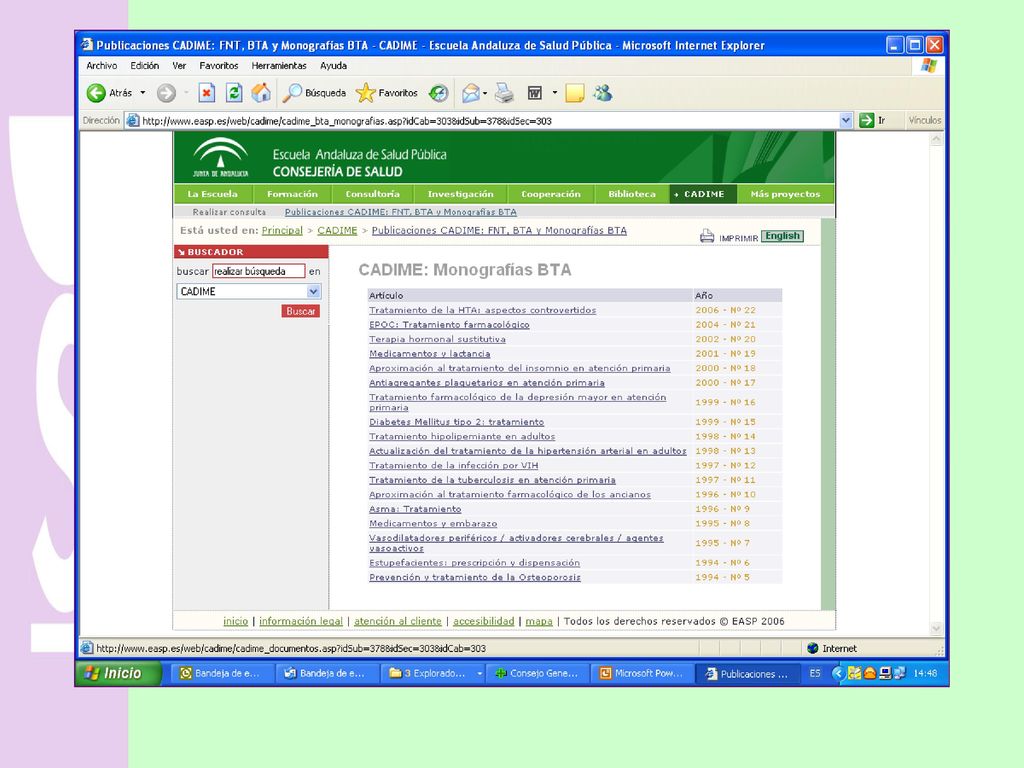Switch the page language to English
Viewport: 1024px width, 768px height.
(x=782, y=236)
